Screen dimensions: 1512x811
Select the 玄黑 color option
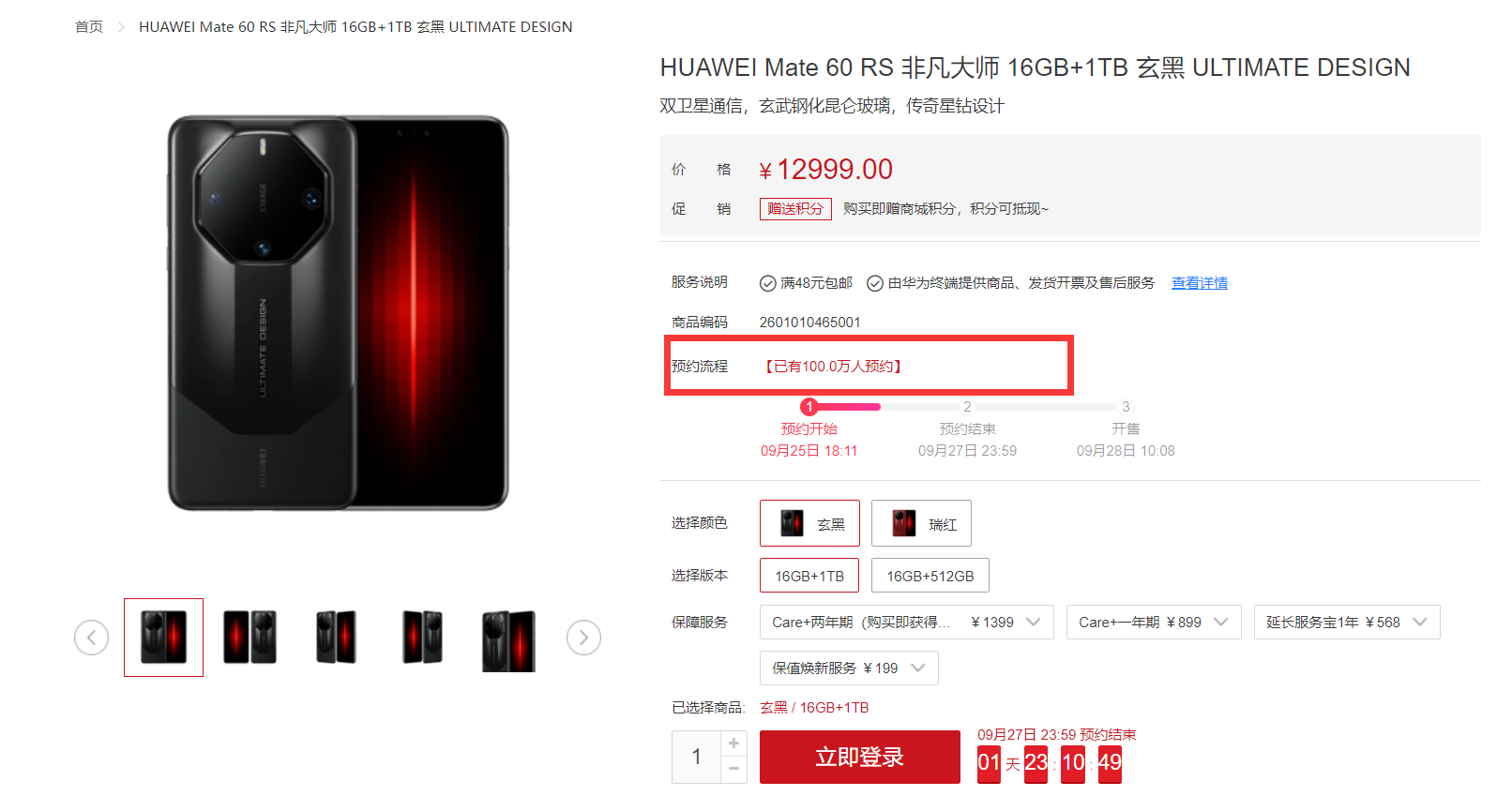[x=809, y=523]
